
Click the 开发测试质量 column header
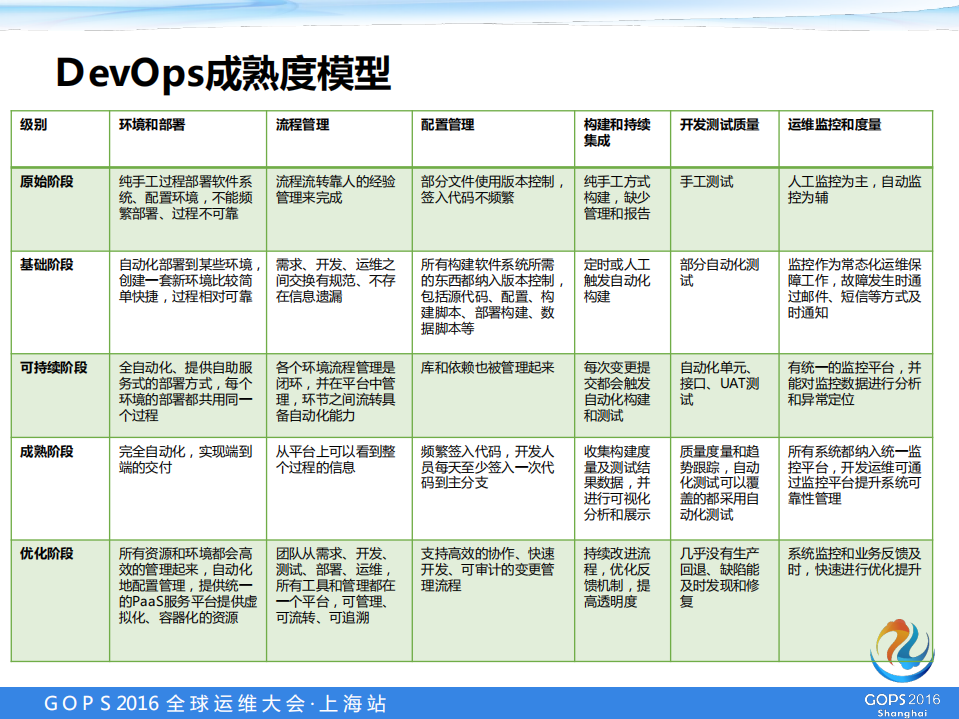click(x=718, y=125)
